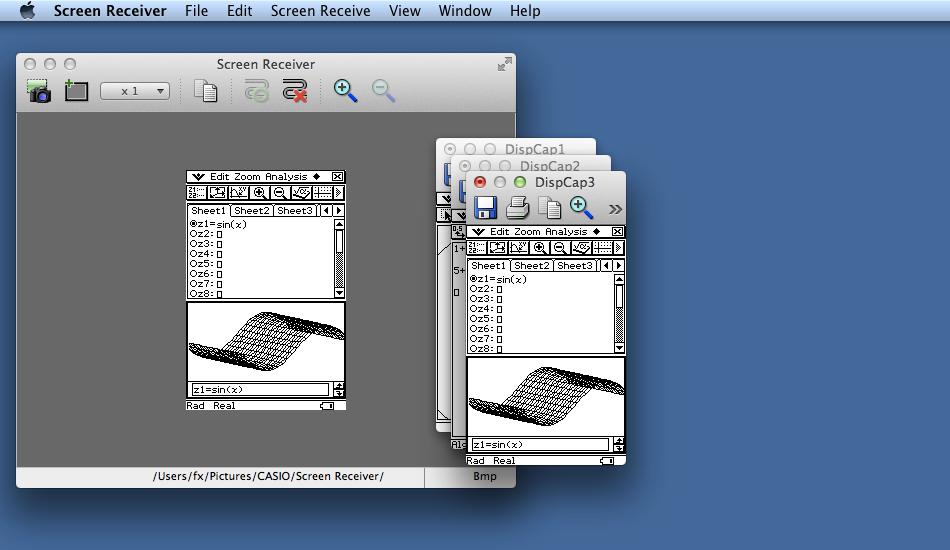
Task: Select z2 radio button in Screen Receiver calculator
Action: [x=193, y=234]
